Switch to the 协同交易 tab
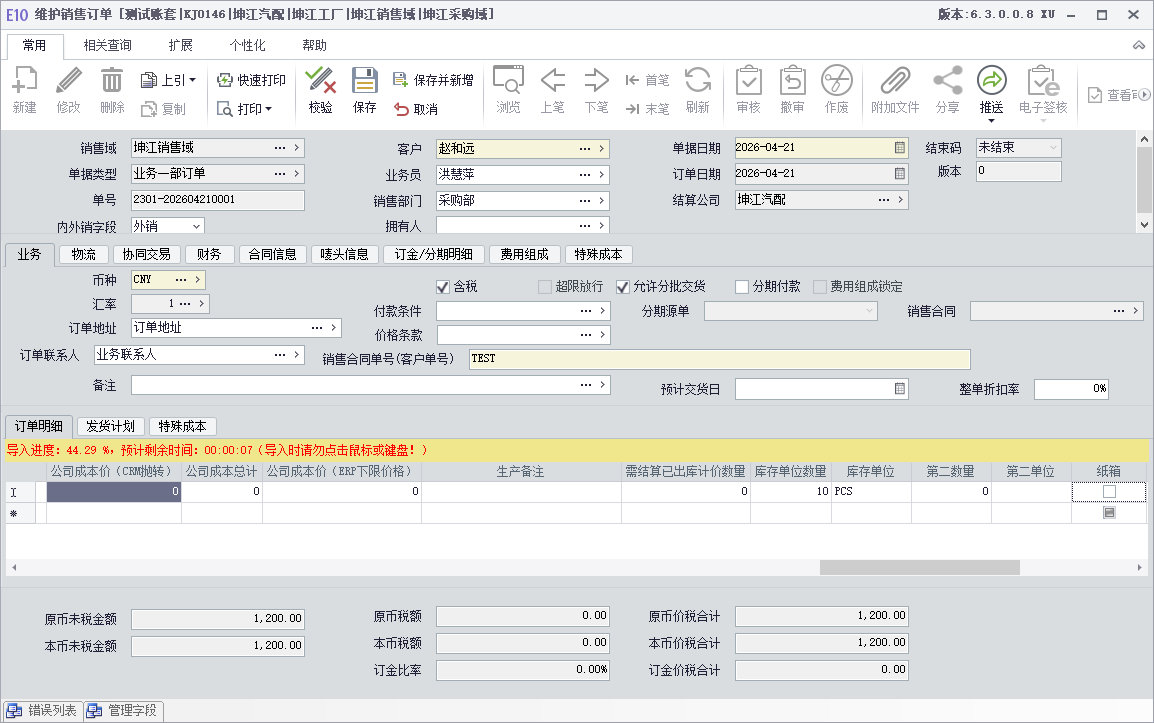This screenshot has width=1154, height=723. click(x=146, y=255)
